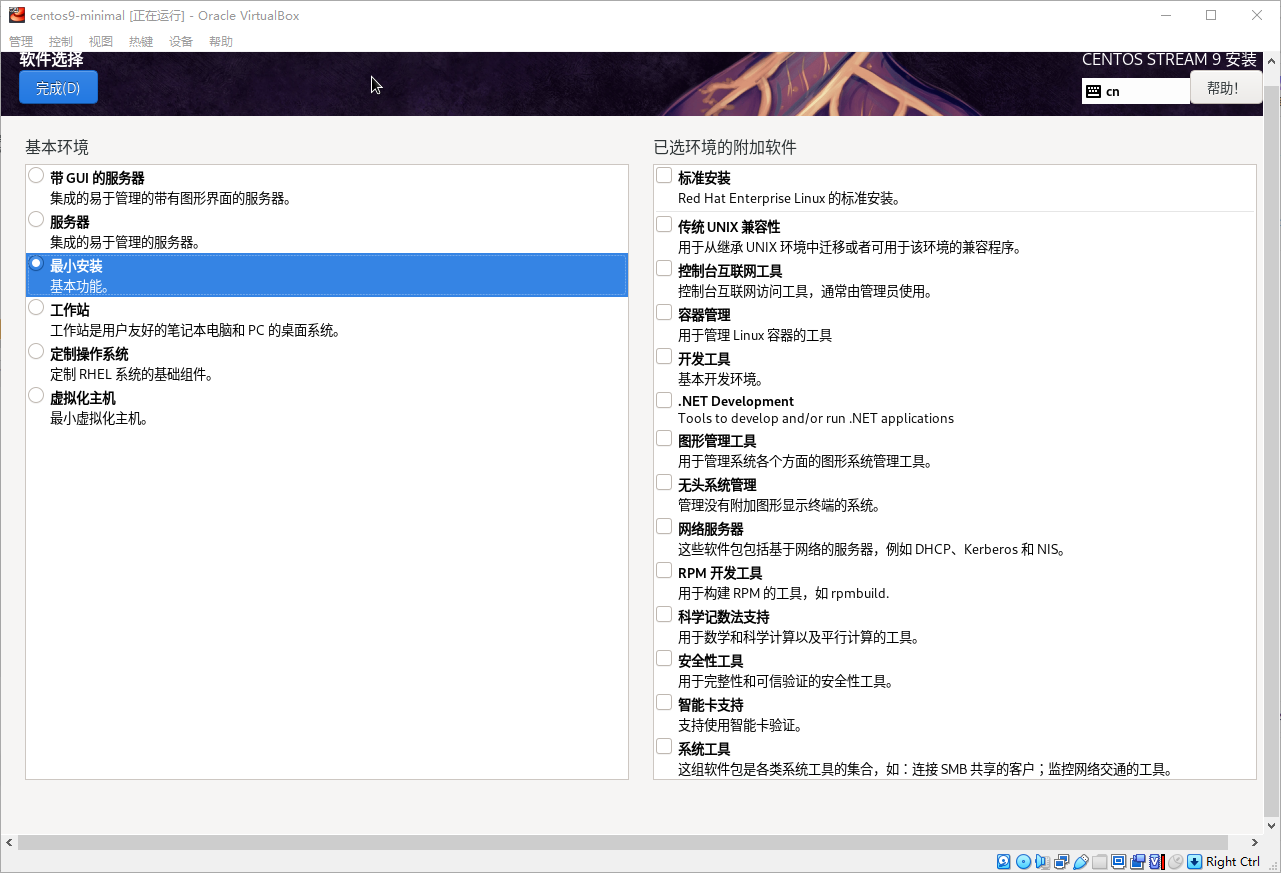Select the 带 GUI 的服务器 radio button
Viewport: 1281px width, 873px height.
tap(36, 176)
